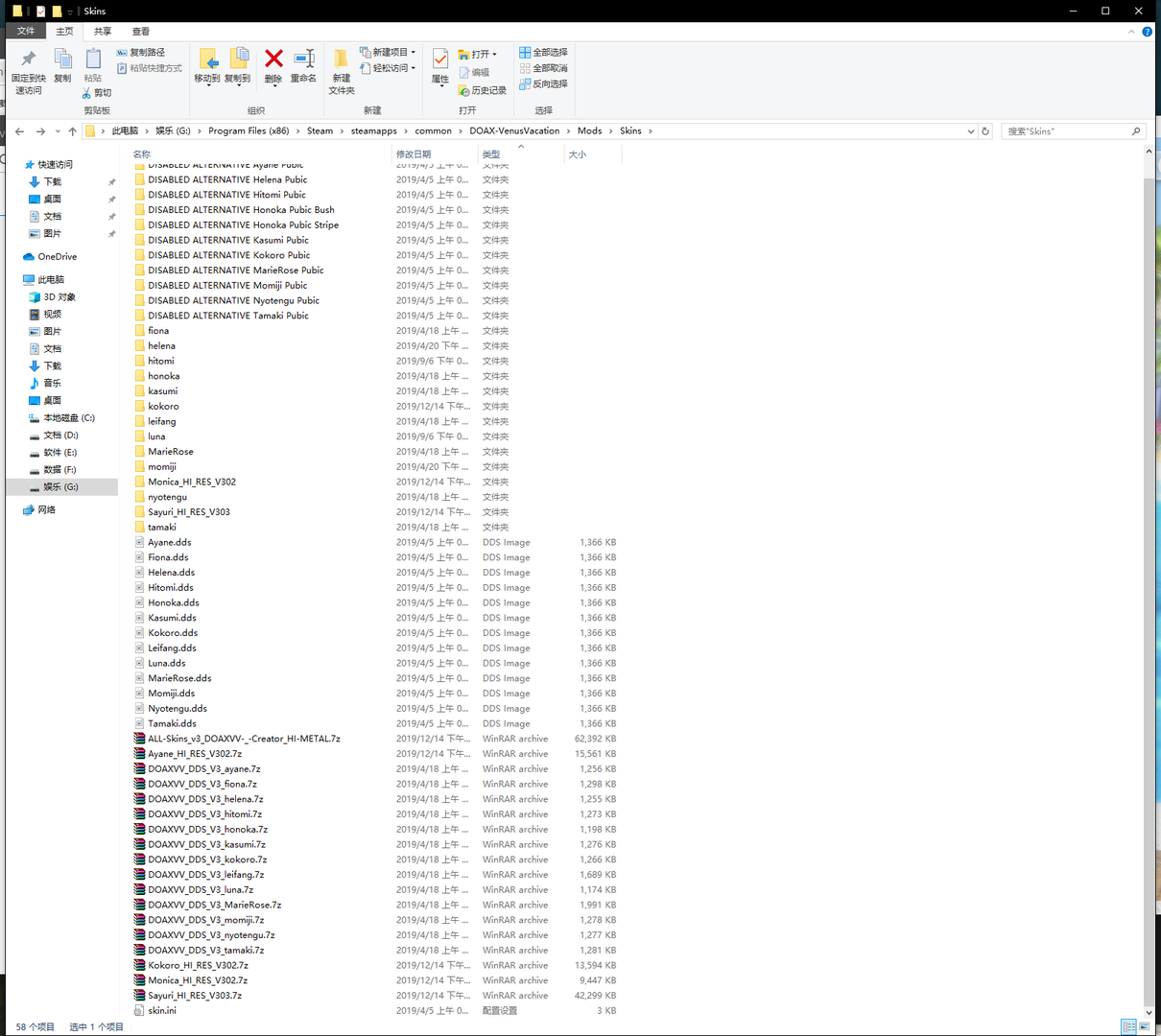The height and width of the screenshot is (1036, 1161).
Task: Select the Ayane.dds file
Action: click(x=170, y=542)
